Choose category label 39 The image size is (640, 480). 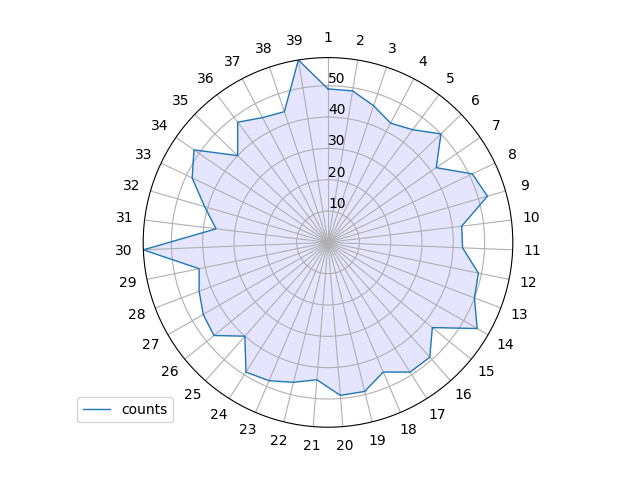coord(294,40)
